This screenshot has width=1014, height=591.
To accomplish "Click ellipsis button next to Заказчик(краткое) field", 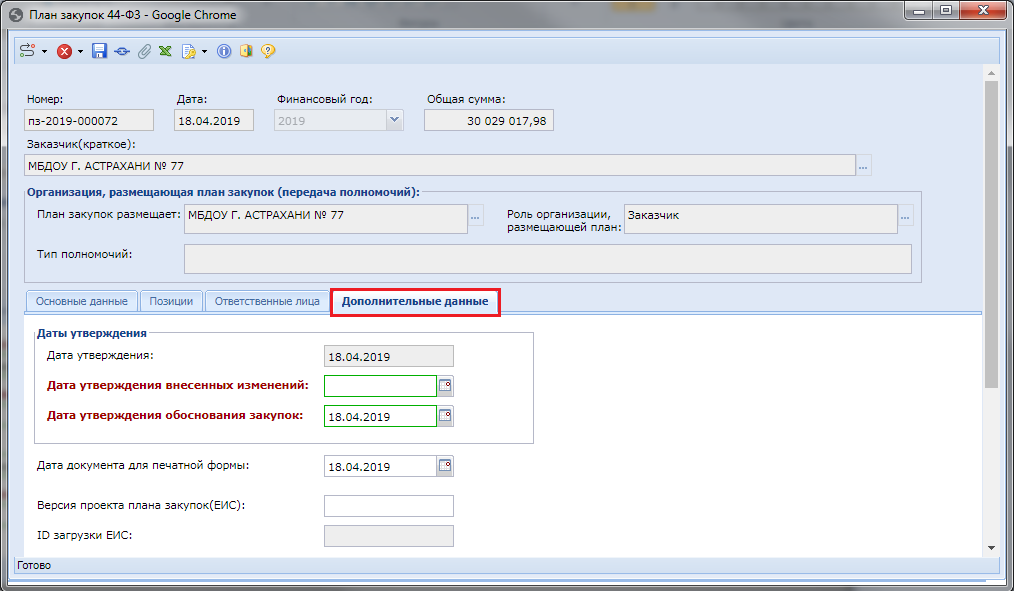I will click(865, 165).
